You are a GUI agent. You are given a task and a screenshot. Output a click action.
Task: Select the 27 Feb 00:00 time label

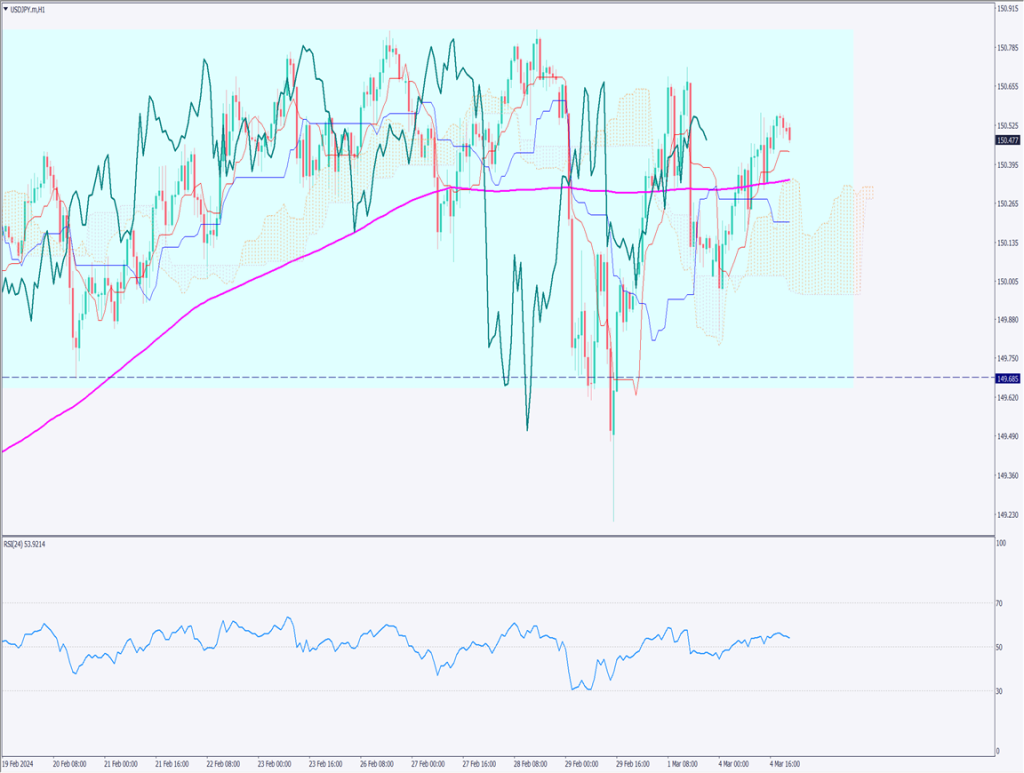(x=425, y=764)
